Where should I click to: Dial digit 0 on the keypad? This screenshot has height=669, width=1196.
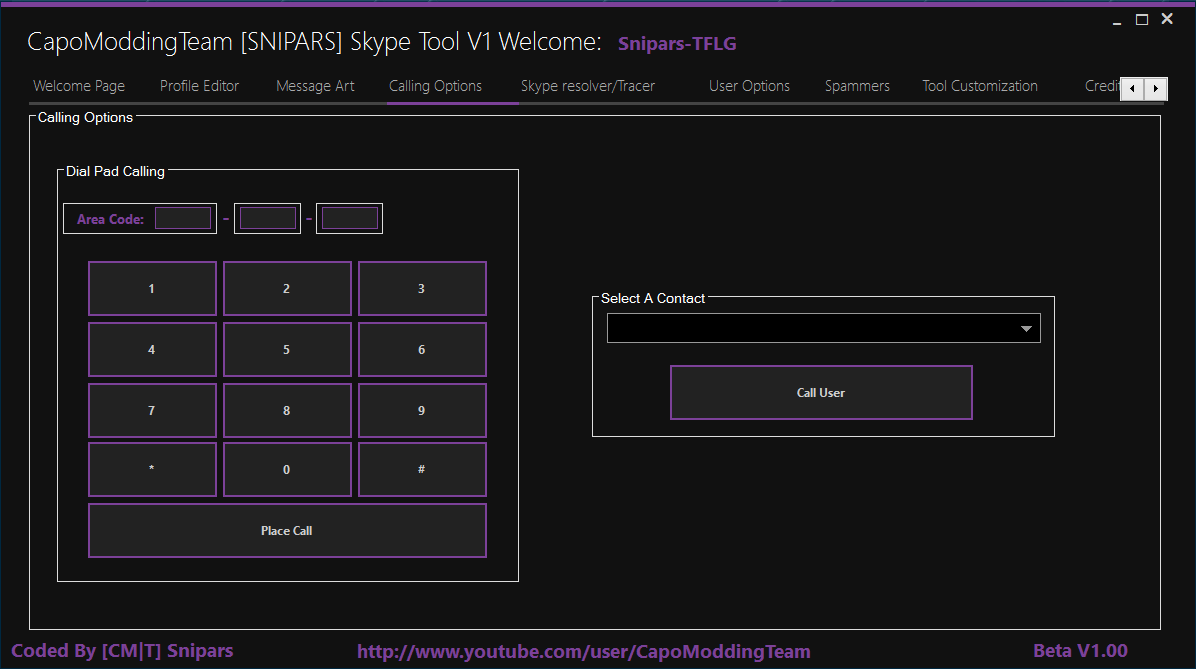click(288, 469)
